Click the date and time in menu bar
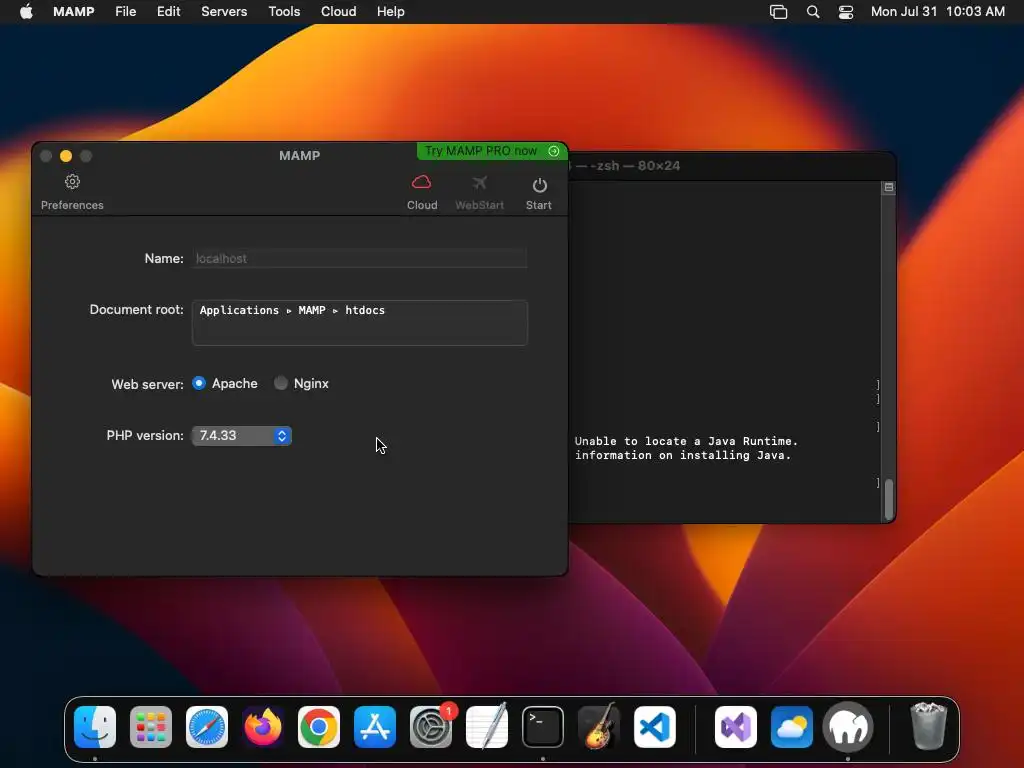The height and width of the screenshot is (768, 1024). (938, 12)
